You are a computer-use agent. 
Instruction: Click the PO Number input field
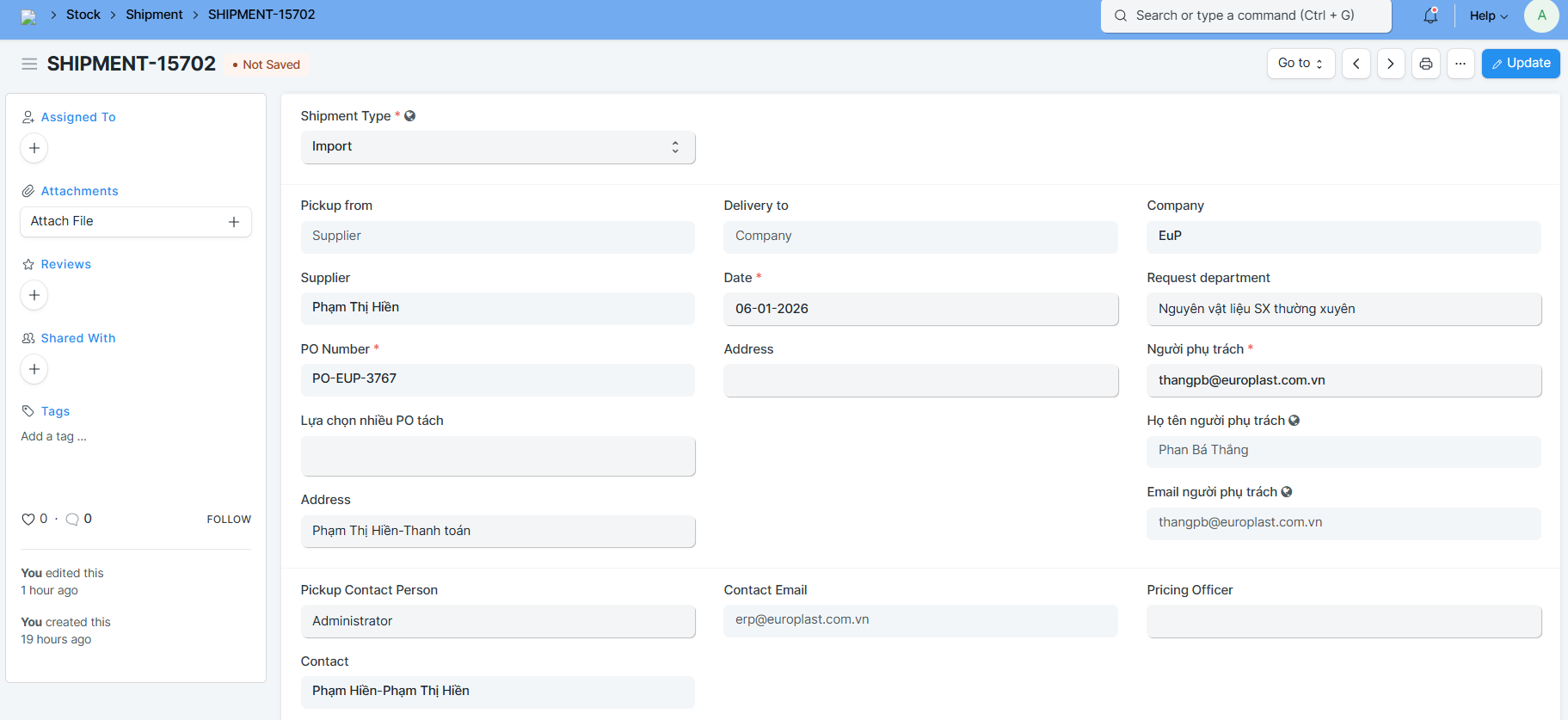point(497,379)
